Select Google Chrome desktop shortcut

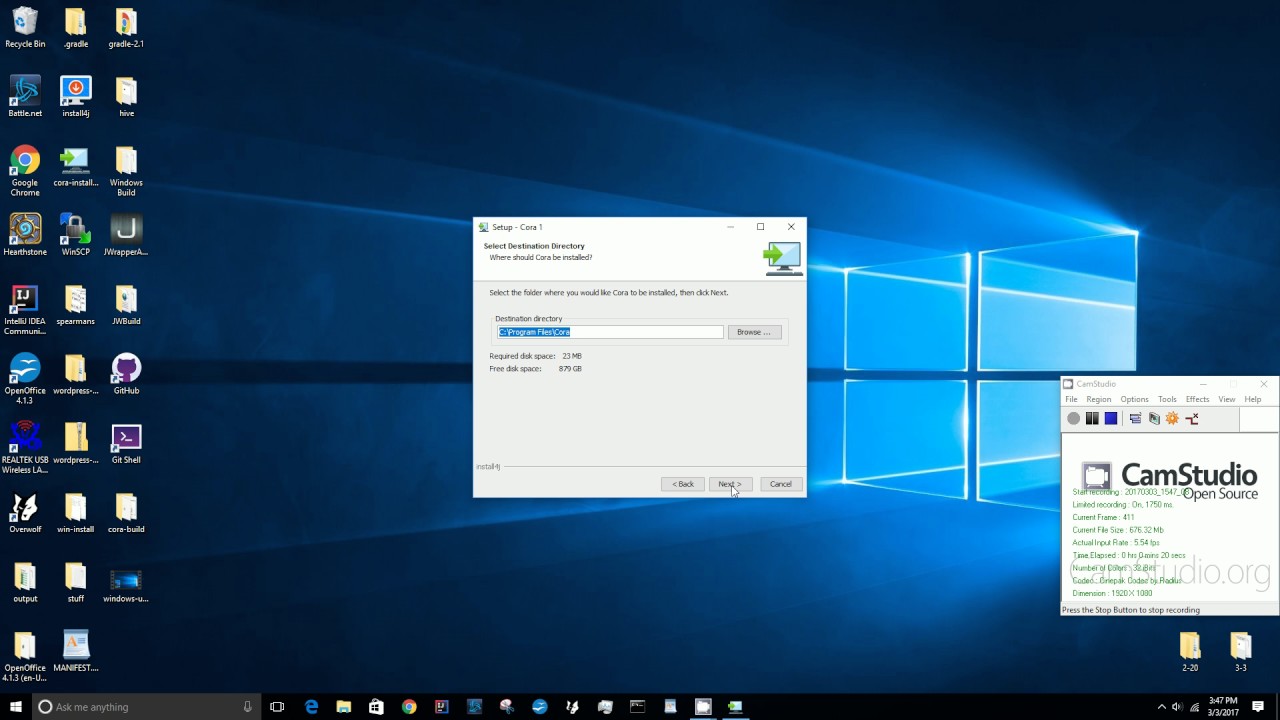click(x=25, y=171)
